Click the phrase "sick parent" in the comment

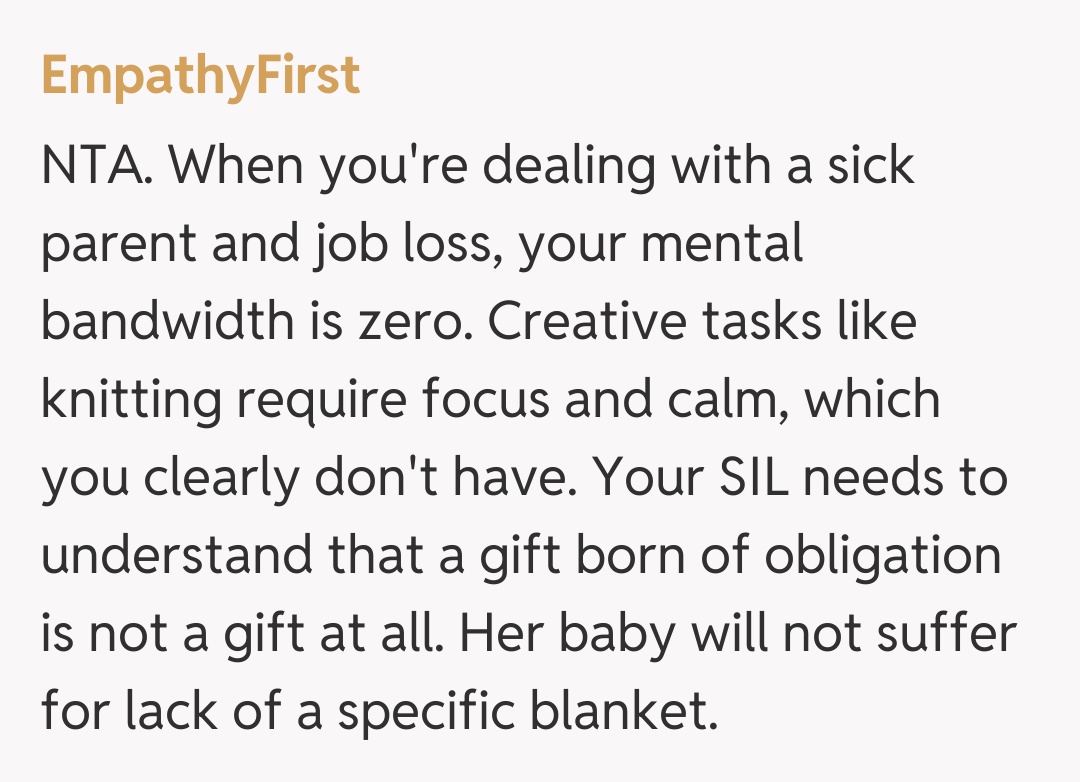click(870, 166)
